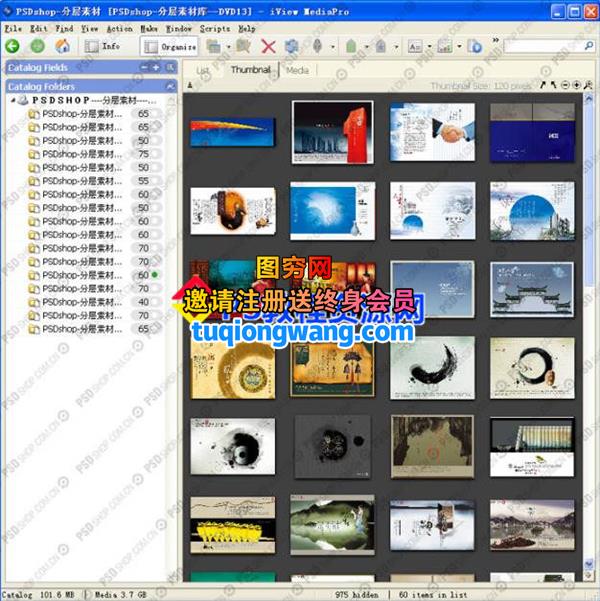This screenshot has width=600, height=601.
Task: Click the second arrow pointer tool above thumbnails
Action: [553, 85]
